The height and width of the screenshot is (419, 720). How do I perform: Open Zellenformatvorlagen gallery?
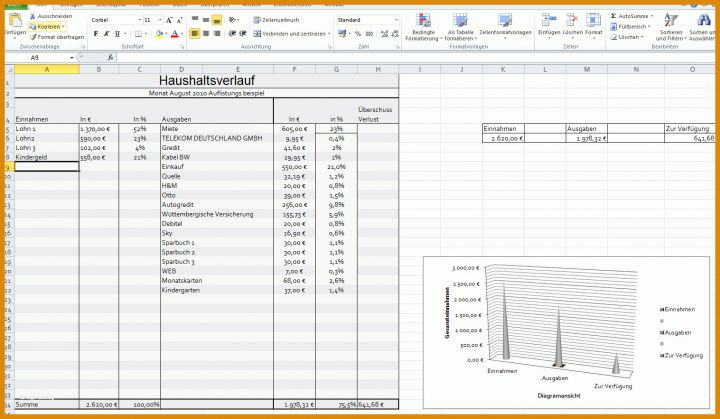point(505,27)
